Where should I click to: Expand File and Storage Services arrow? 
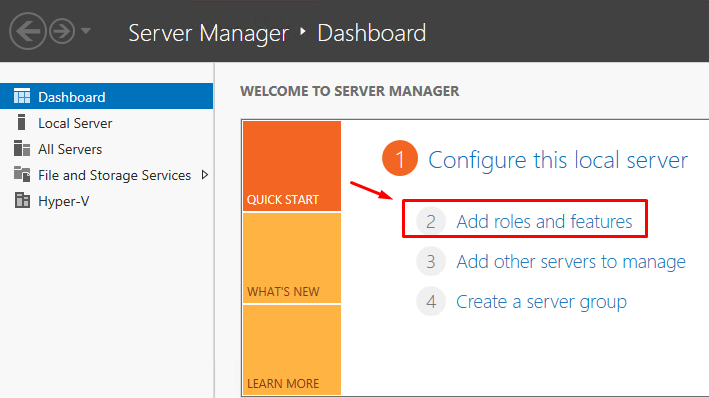[x=205, y=175]
